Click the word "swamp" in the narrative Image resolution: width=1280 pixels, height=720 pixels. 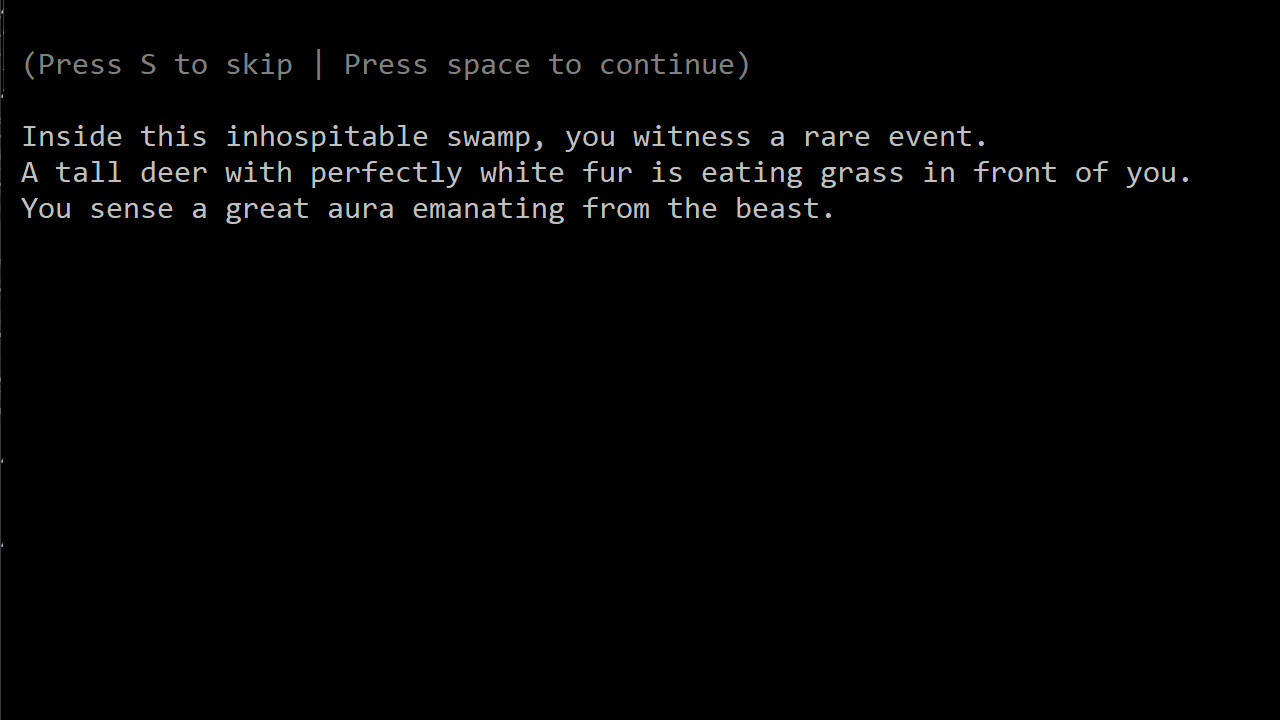(488, 137)
